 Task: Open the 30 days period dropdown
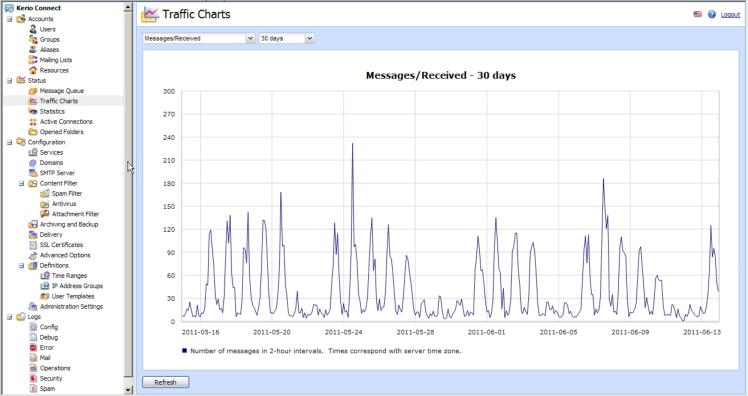pyautogui.click(x=286, y=38)
